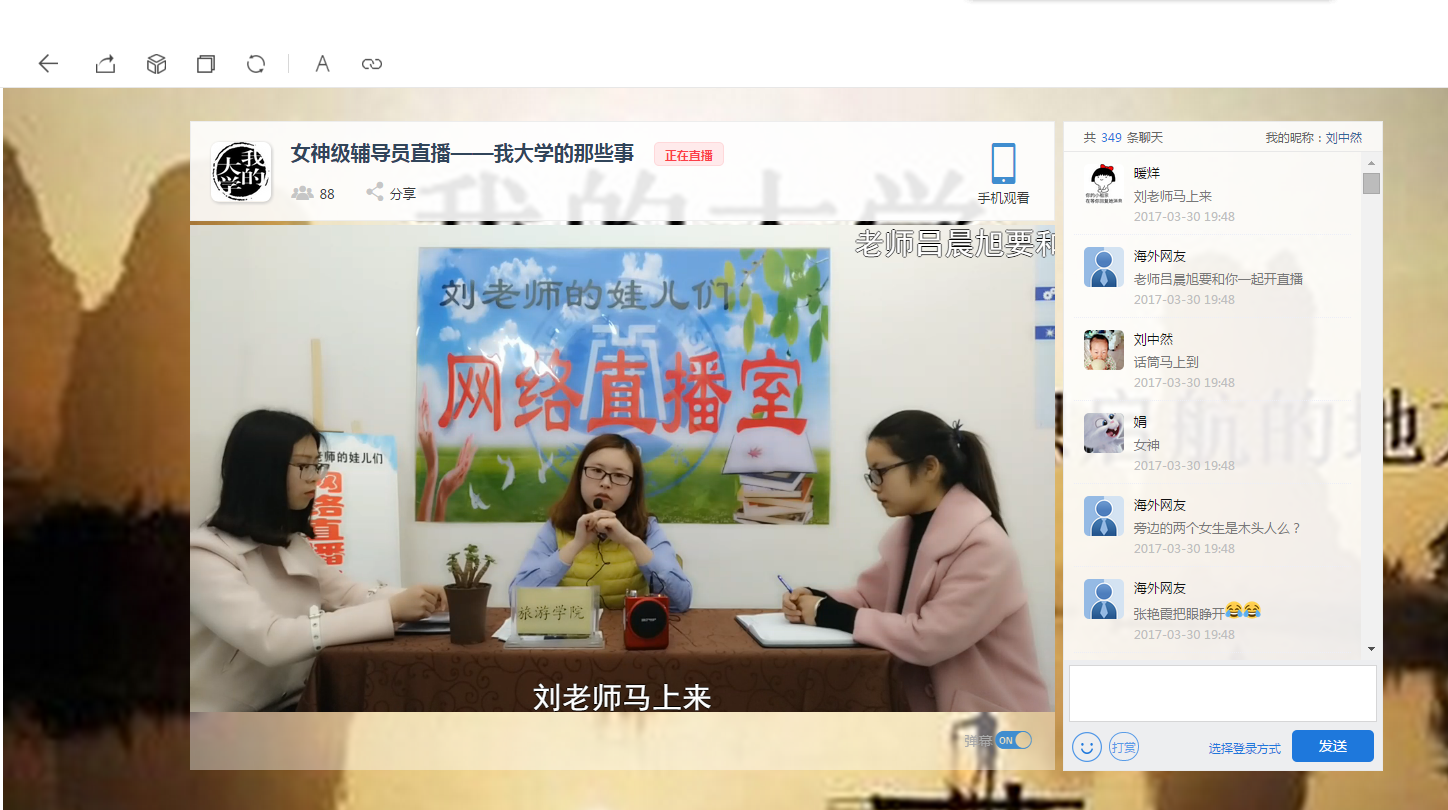Viewport: 1448px width, 810px height.
Task: Refresh the page with the circular arrows icon
Action: click(x=256, y=64)
